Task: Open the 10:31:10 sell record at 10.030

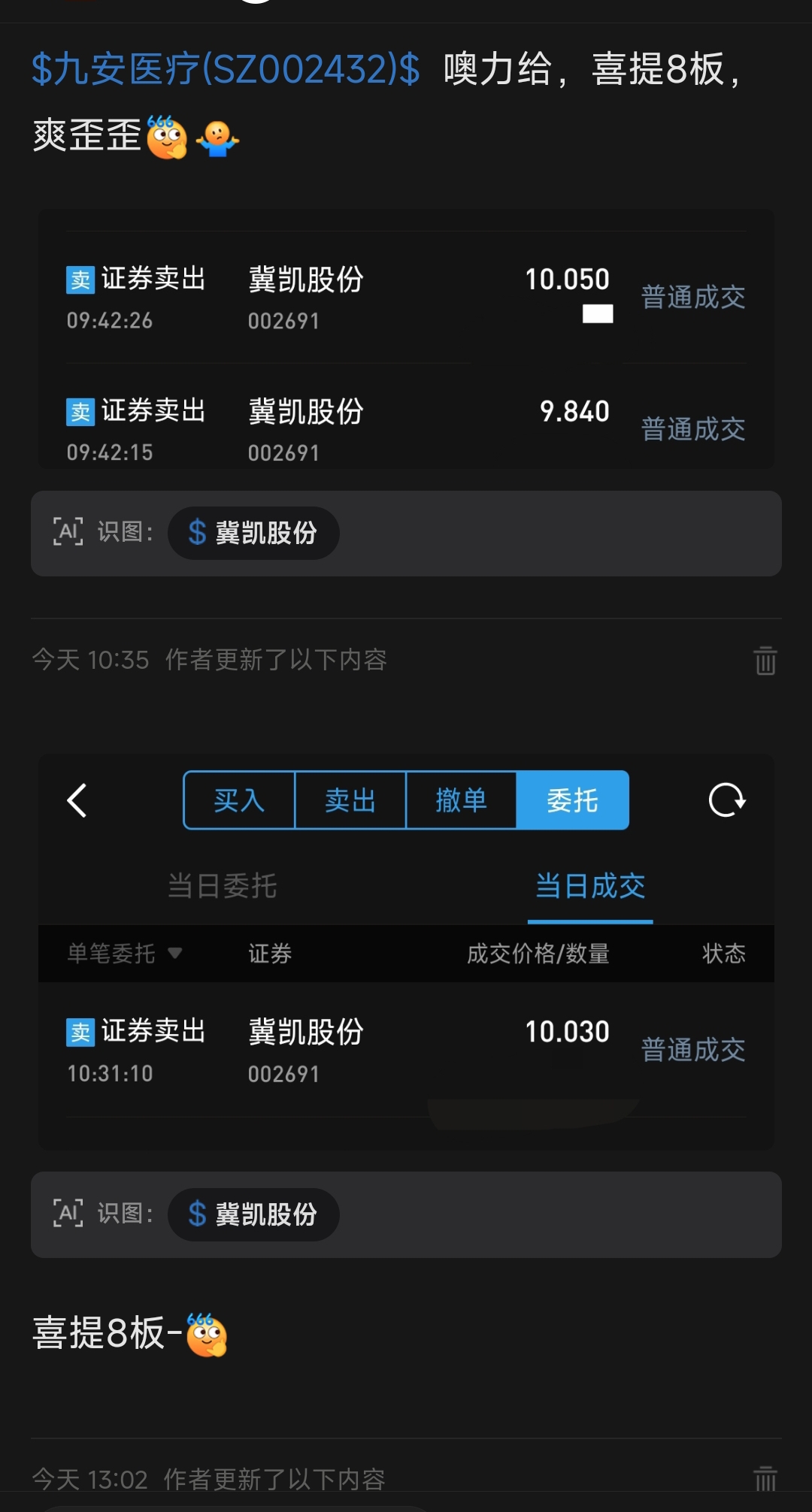Action: [406, 1051]
